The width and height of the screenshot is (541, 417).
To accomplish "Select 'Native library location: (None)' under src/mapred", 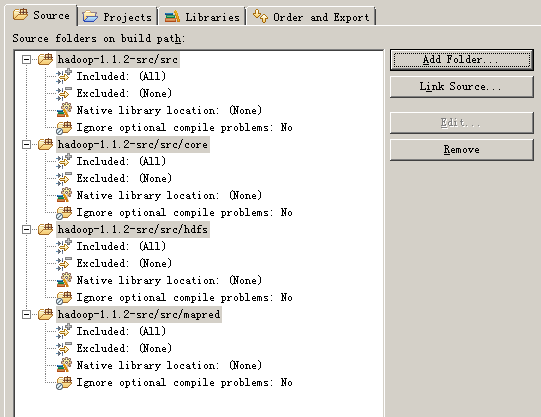I will [169, 366].
